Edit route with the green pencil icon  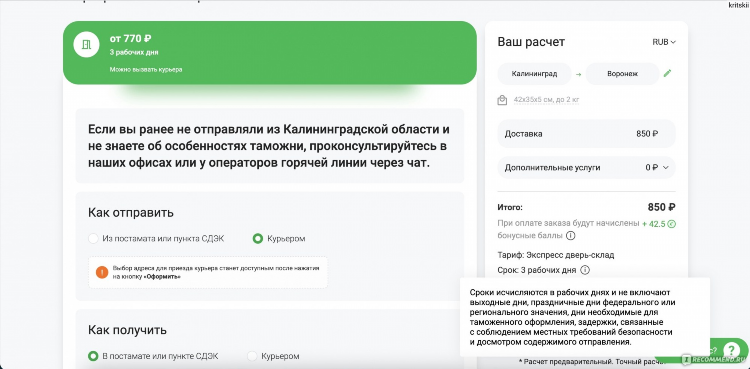(x=668, y=73)
